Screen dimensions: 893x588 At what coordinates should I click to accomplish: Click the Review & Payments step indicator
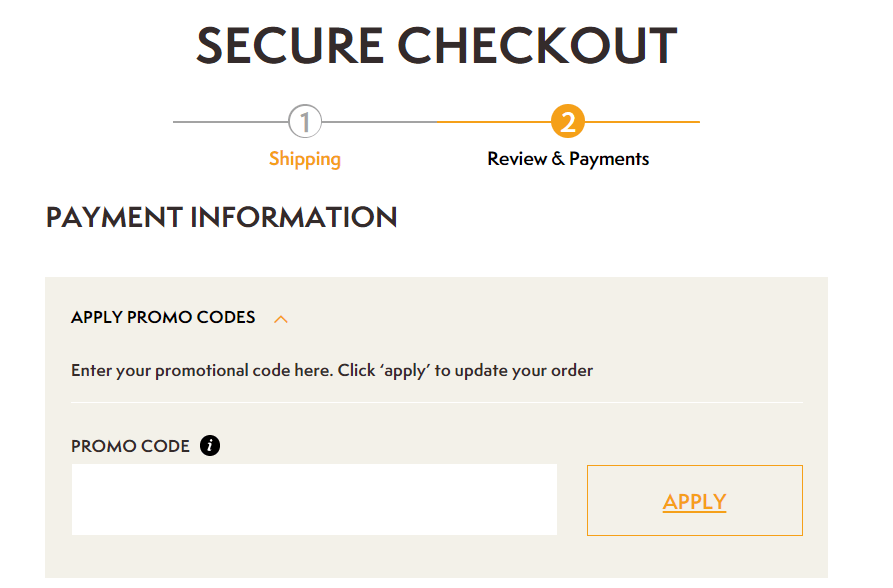coord(567,120)
